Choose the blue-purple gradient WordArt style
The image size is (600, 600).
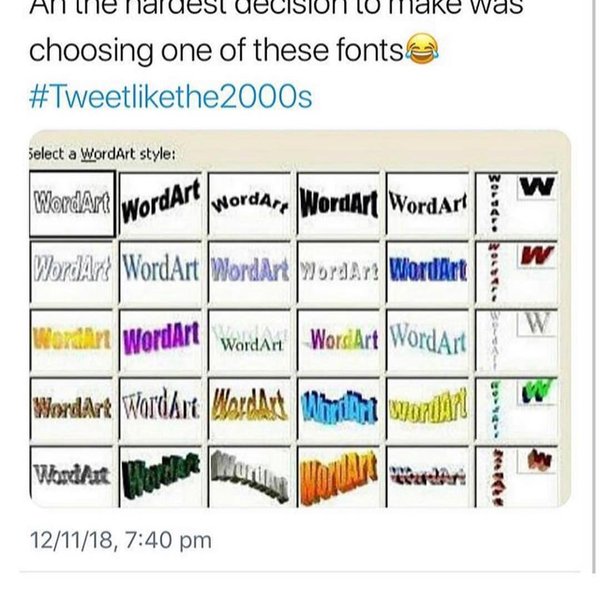pyautogui.click(x=251, y=269)
